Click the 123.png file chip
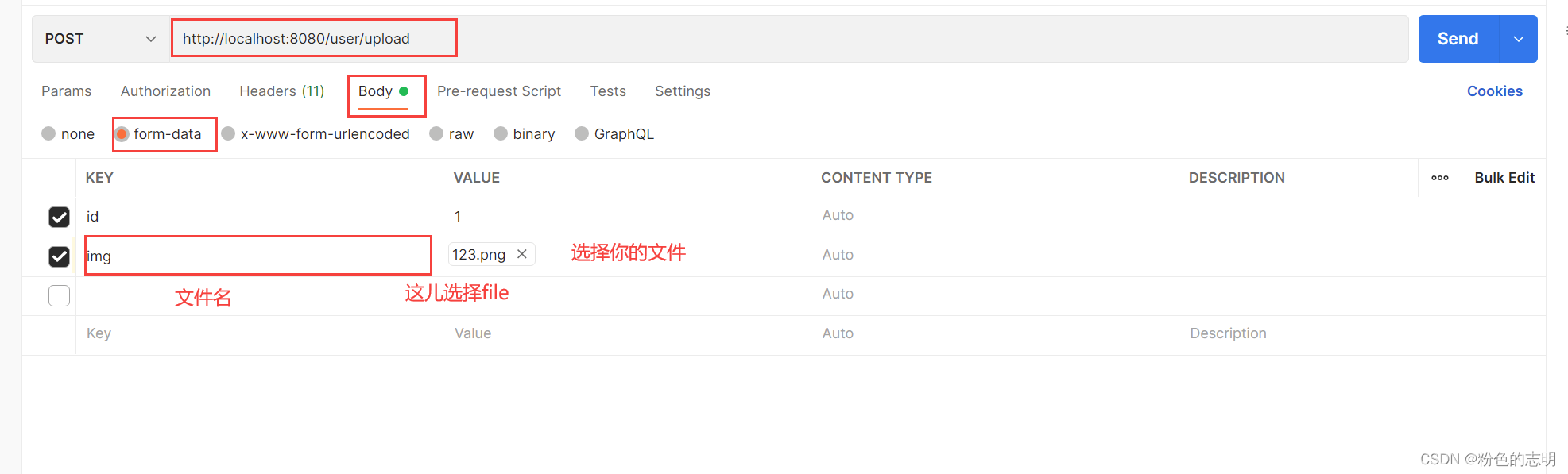1568x474 pixels. click(491, 254)
